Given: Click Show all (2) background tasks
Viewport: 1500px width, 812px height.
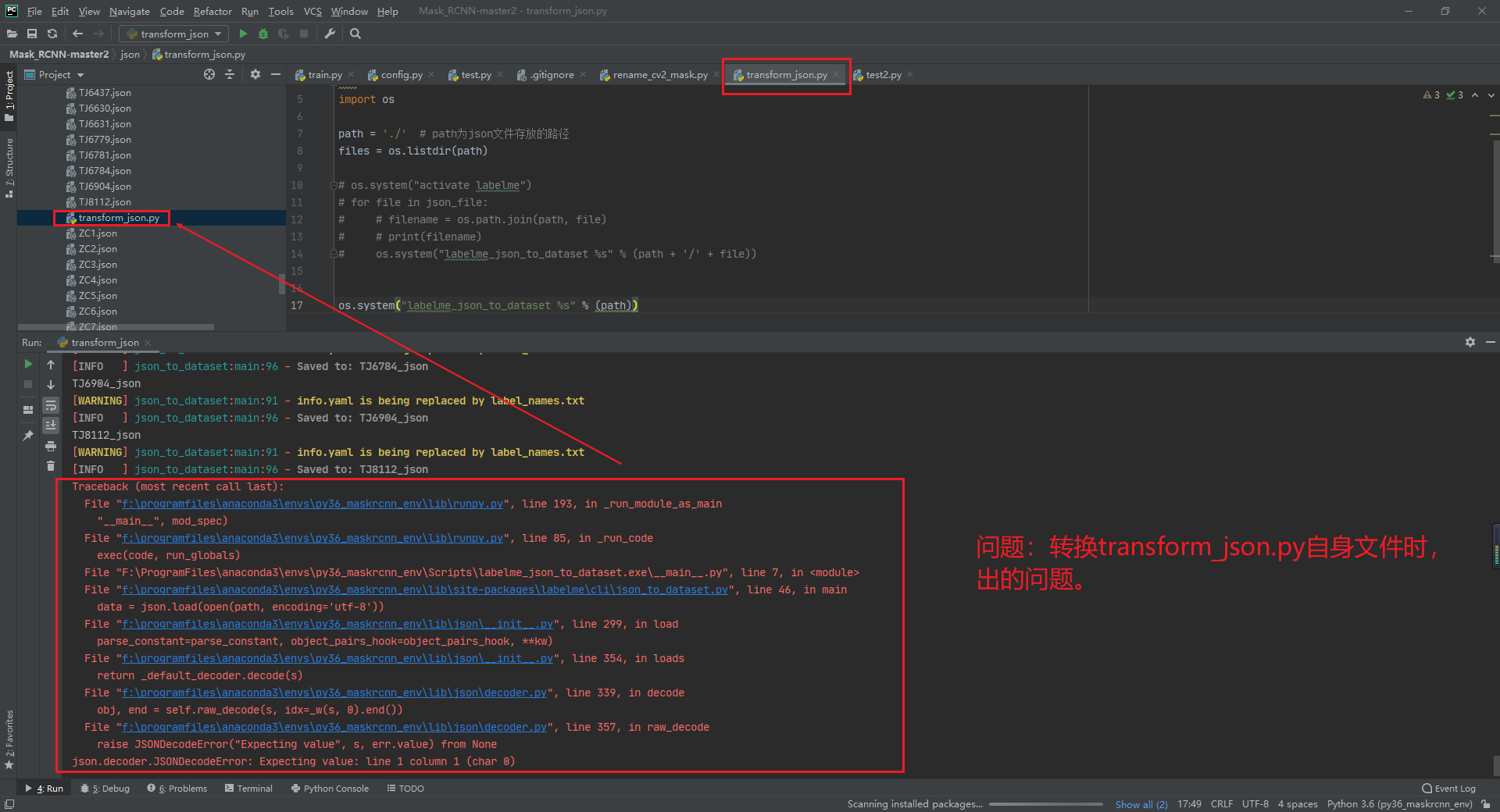Looking at the screenshot, I should [x=1141, y=804].
